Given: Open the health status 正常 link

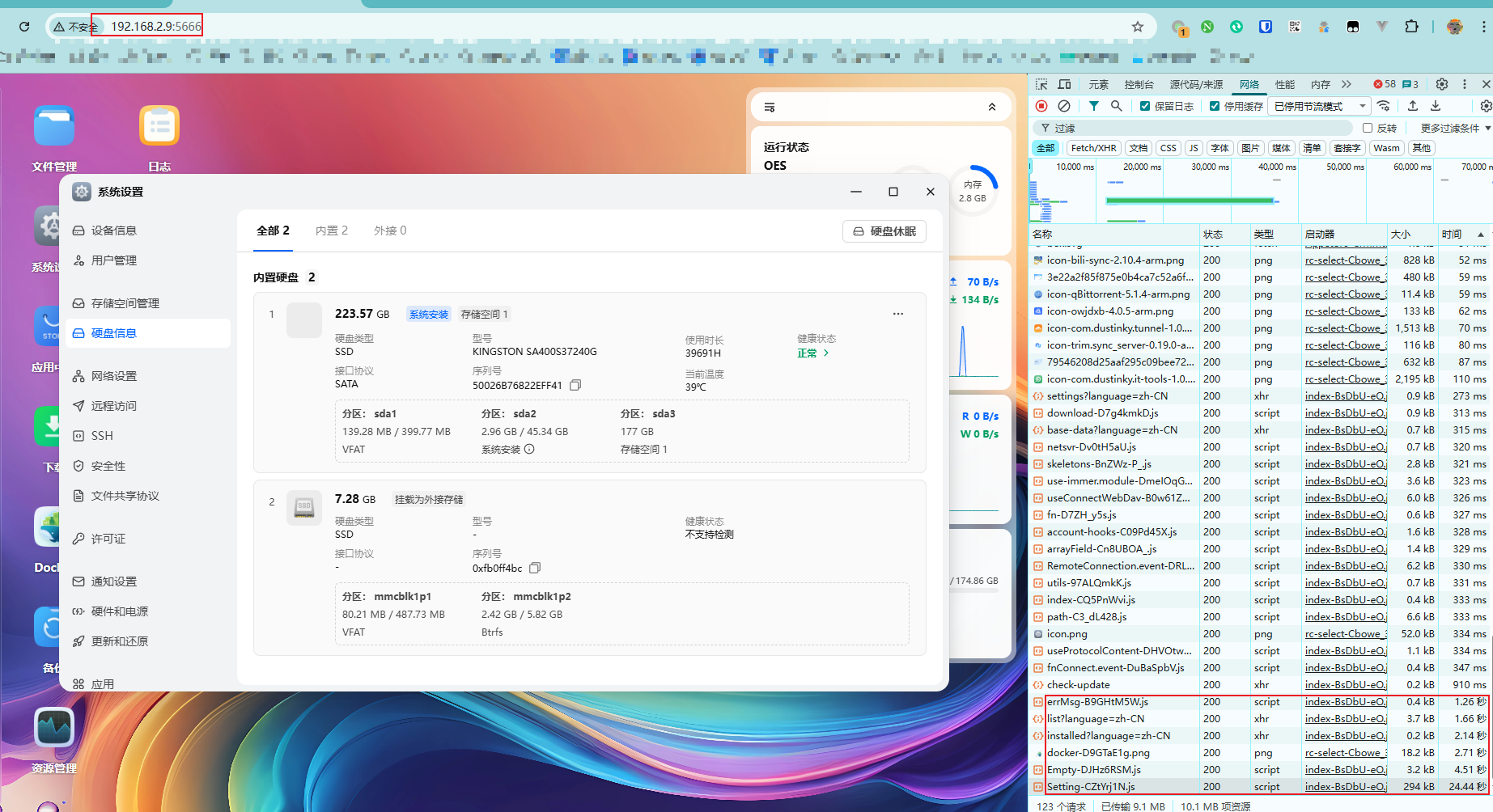Looking at the screenshot, I should (812, 353).
